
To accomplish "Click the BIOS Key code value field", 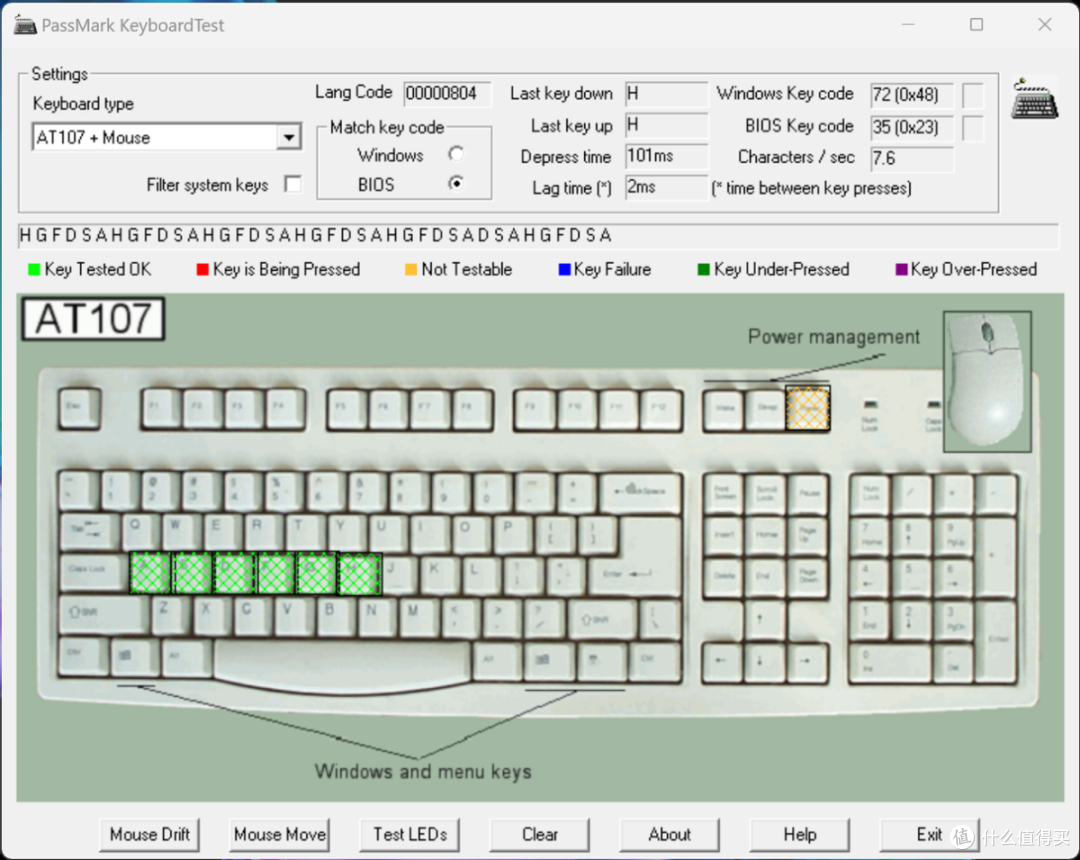I will pyautogui.click(x=911, y=127).
